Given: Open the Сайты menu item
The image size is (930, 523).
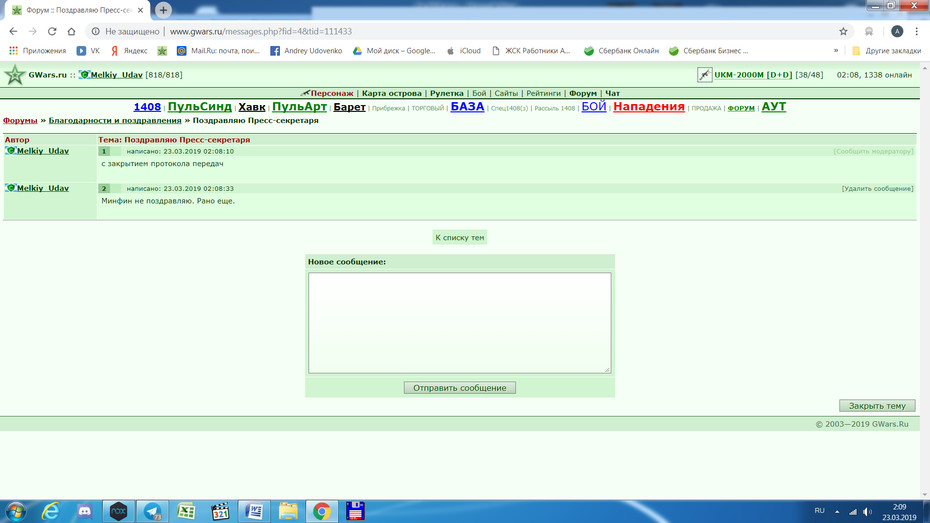Looking at the screenshot, I should coord(506,93).
